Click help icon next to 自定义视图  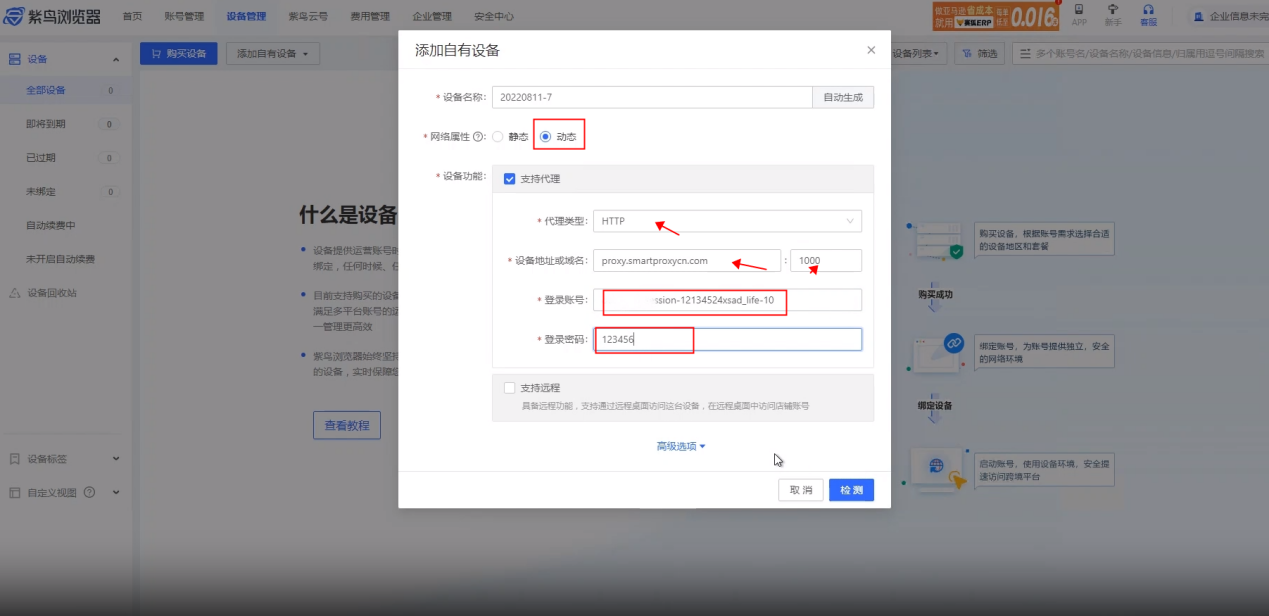(89, 492)
